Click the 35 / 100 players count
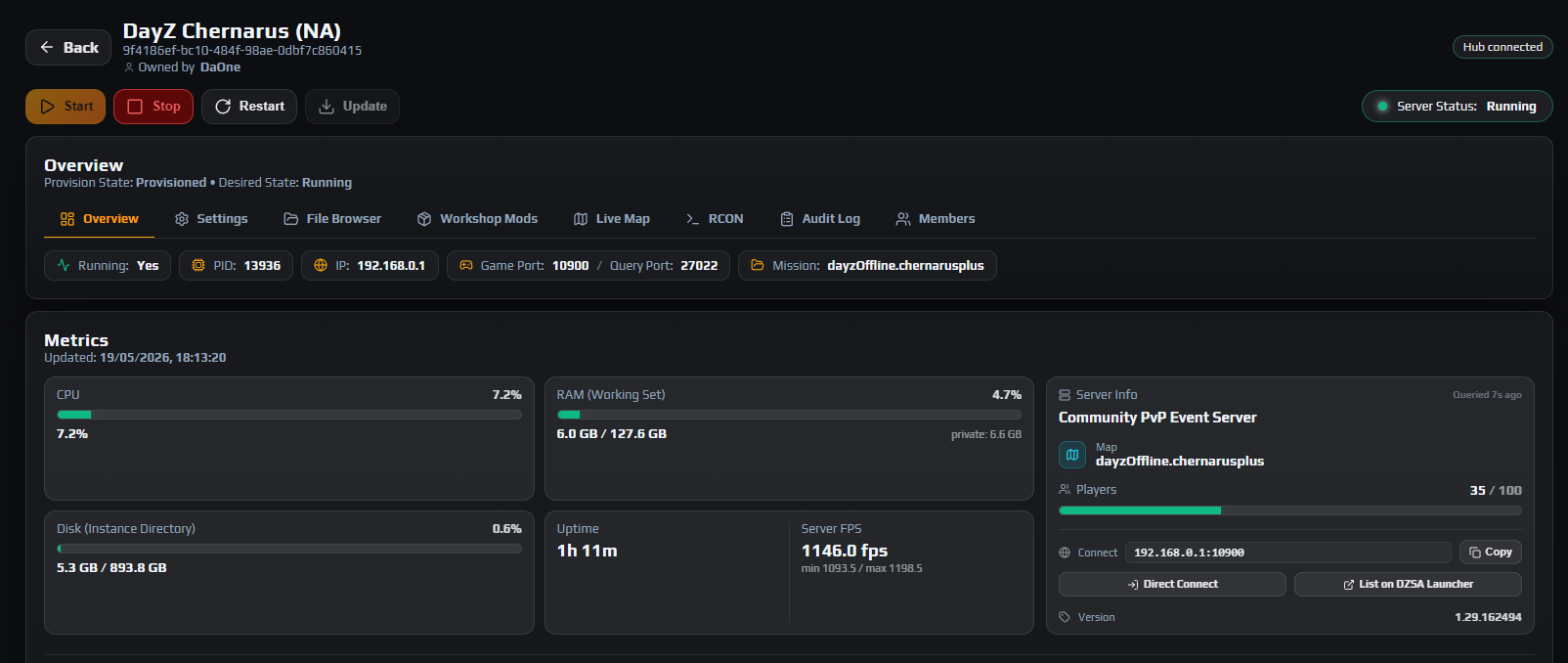This screenshot has height=663, width=1568. tap(1496, 490)
